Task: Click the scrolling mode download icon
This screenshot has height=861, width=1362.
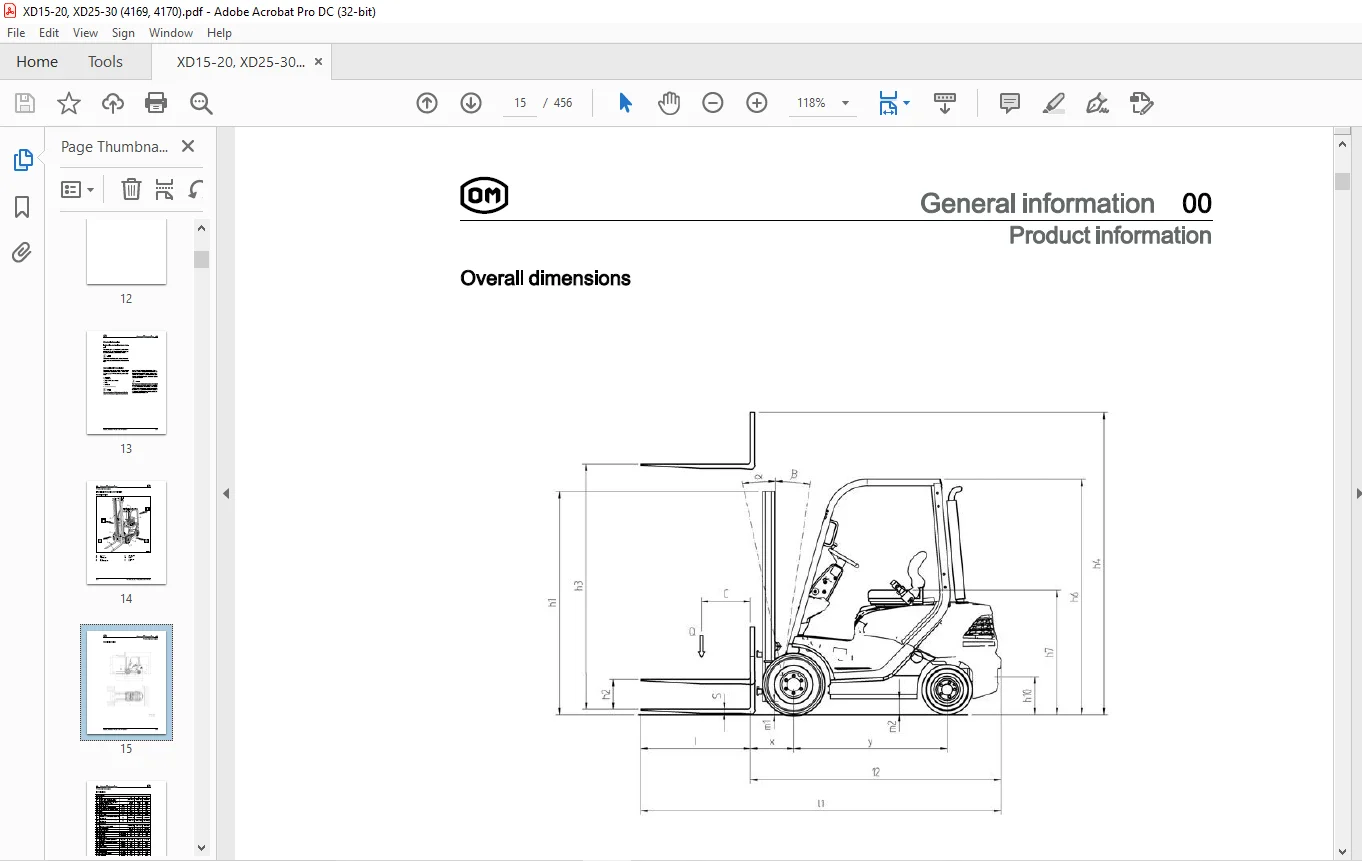Action: (x=945, y=103)
